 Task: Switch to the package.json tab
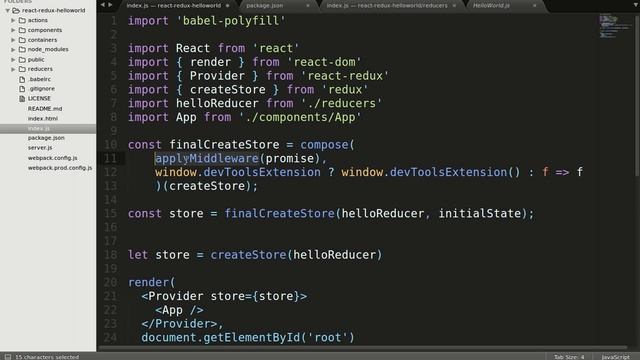(x=264, y=6)
